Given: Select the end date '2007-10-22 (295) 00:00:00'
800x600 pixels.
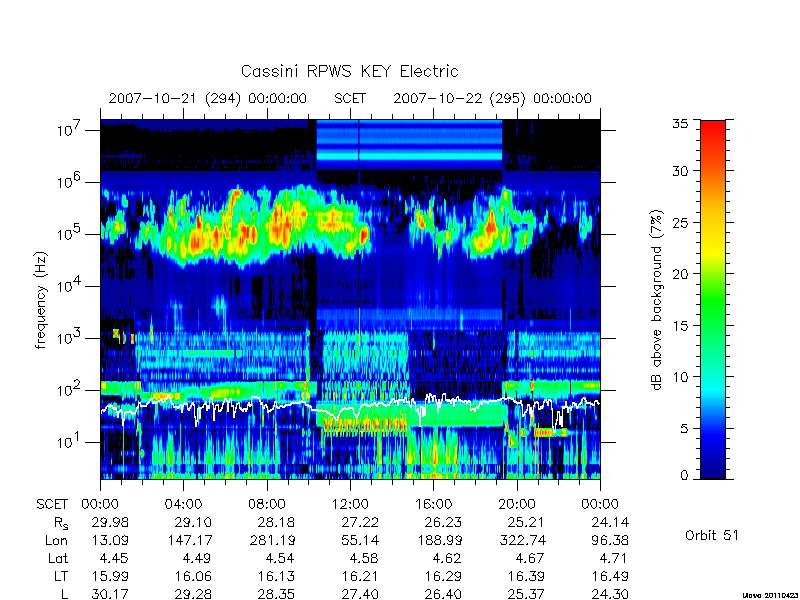Looking at the screenshot, I should pyautogui.click(x=492, y=98).
